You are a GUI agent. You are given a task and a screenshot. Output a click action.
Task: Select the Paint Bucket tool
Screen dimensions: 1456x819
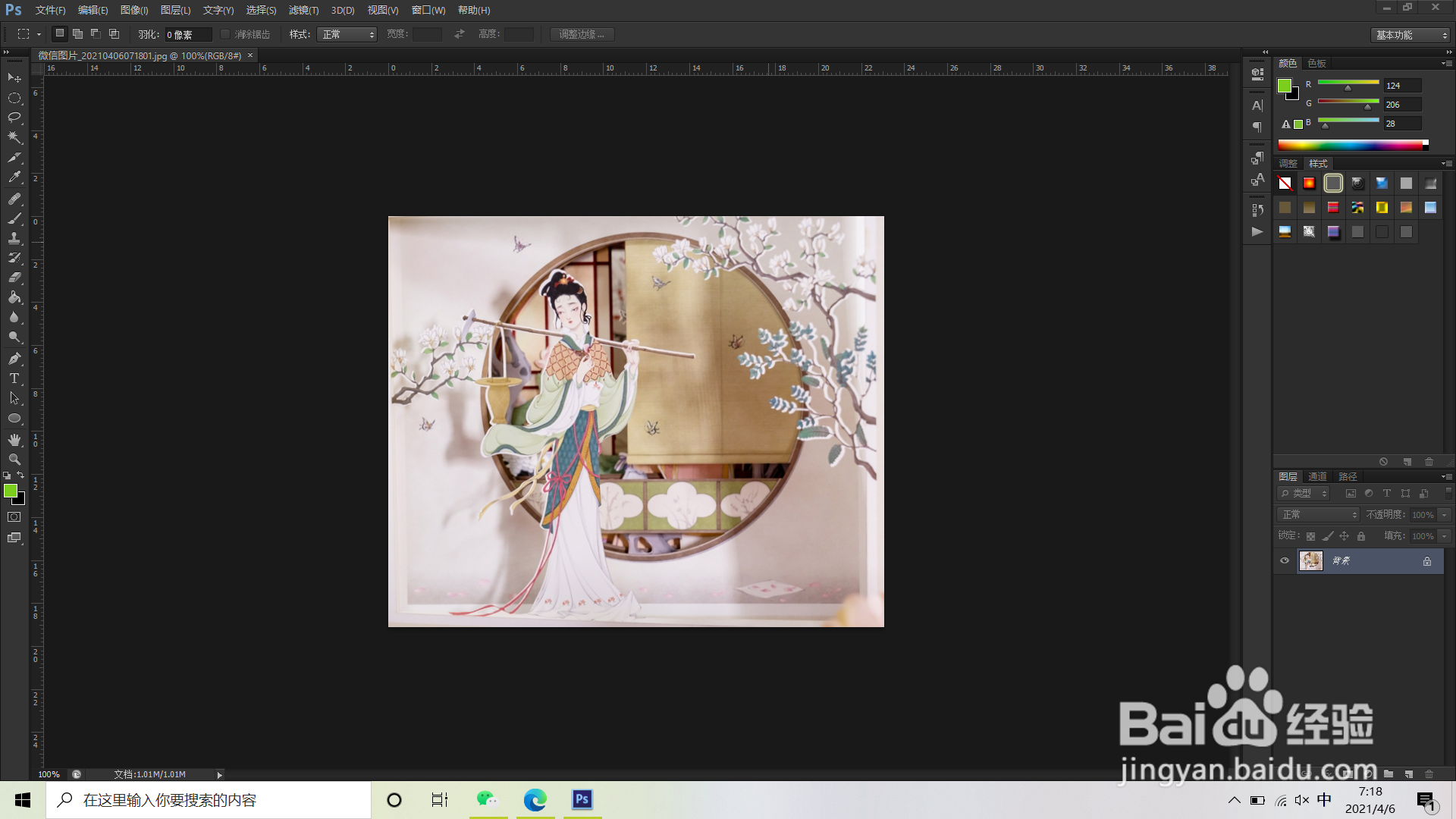[14, 297]
